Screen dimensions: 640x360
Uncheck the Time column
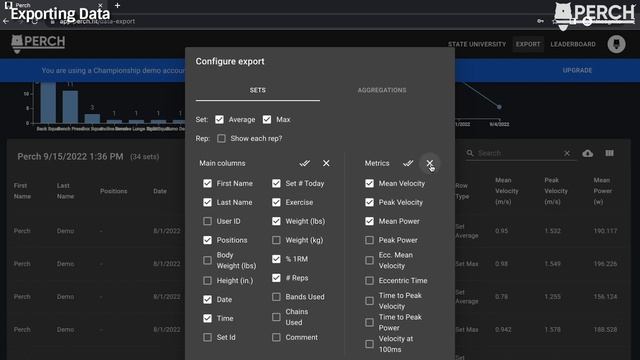[x=207, y=318]
